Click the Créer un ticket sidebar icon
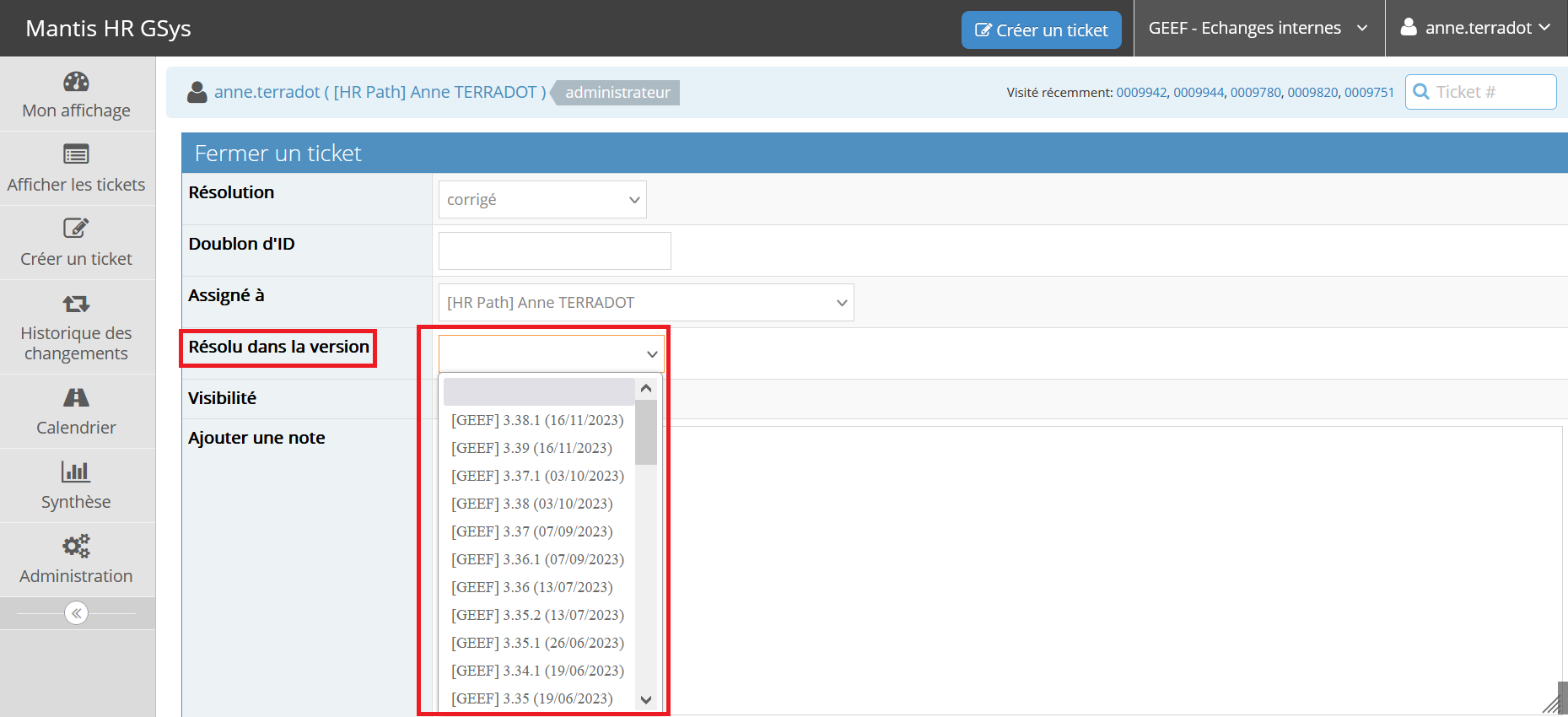The image size is (1568, 717). tap(76, 229)
